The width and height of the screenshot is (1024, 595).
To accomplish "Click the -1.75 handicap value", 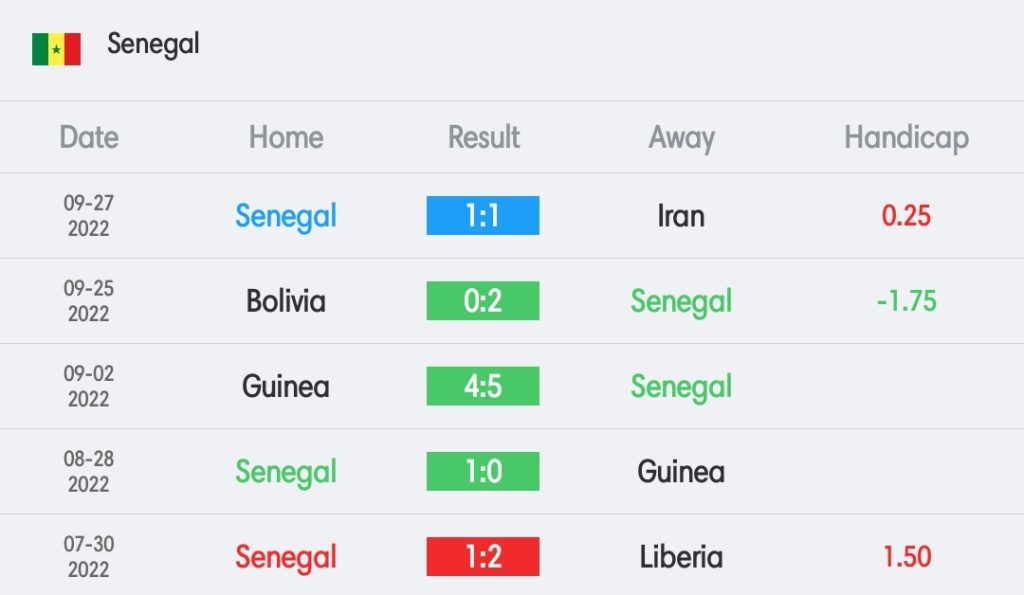I will click(906, 301).
